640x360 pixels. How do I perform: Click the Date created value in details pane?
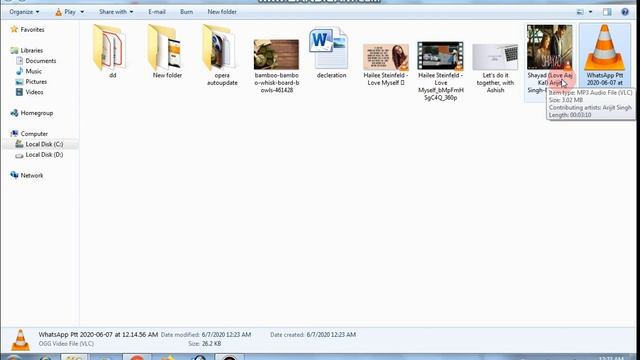pyautogui.click(x=331, y=335)
